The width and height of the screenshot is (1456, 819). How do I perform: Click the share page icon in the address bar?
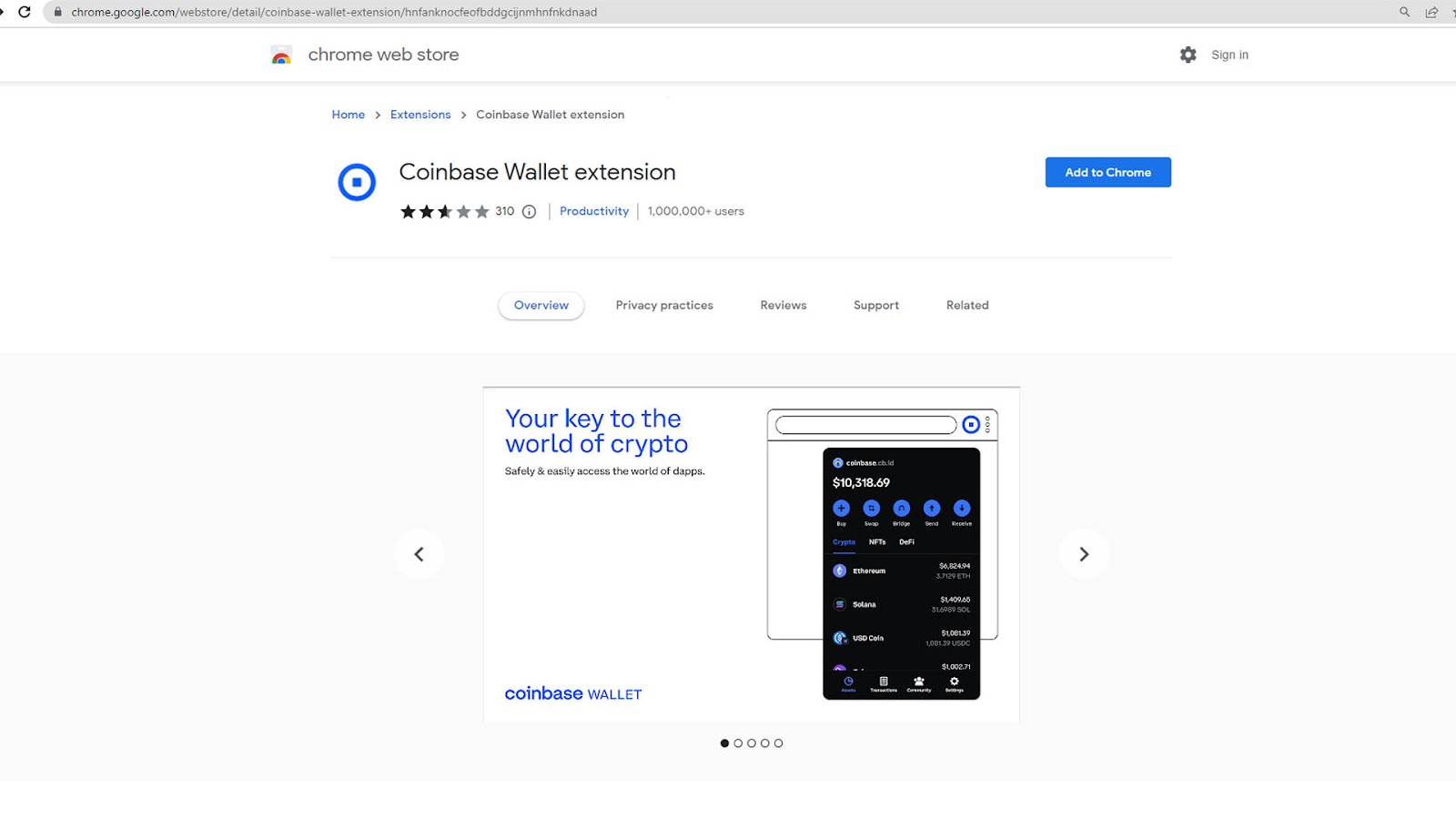coord(1431,12)
